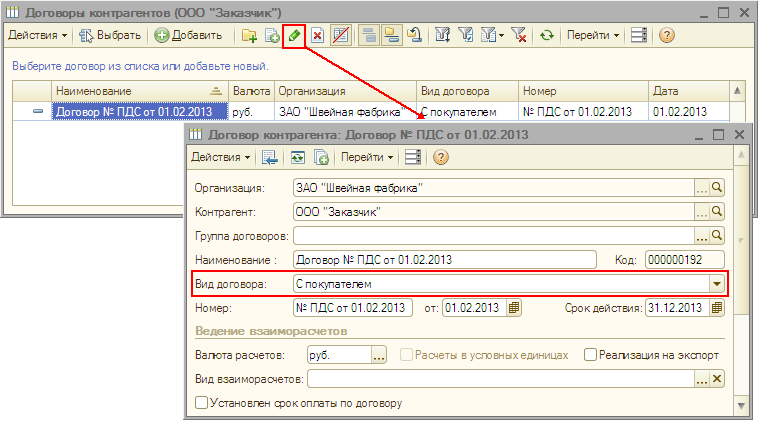Click the Вид договора column header

coord(467,91)
